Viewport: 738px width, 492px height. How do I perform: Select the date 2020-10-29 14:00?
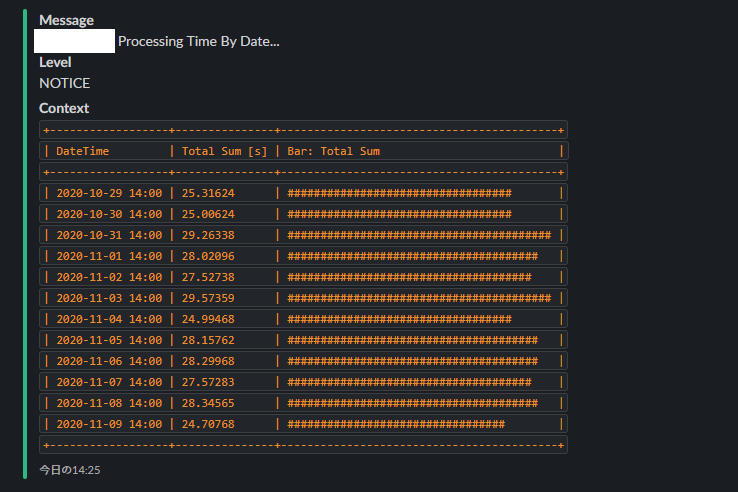click(109, 193)
